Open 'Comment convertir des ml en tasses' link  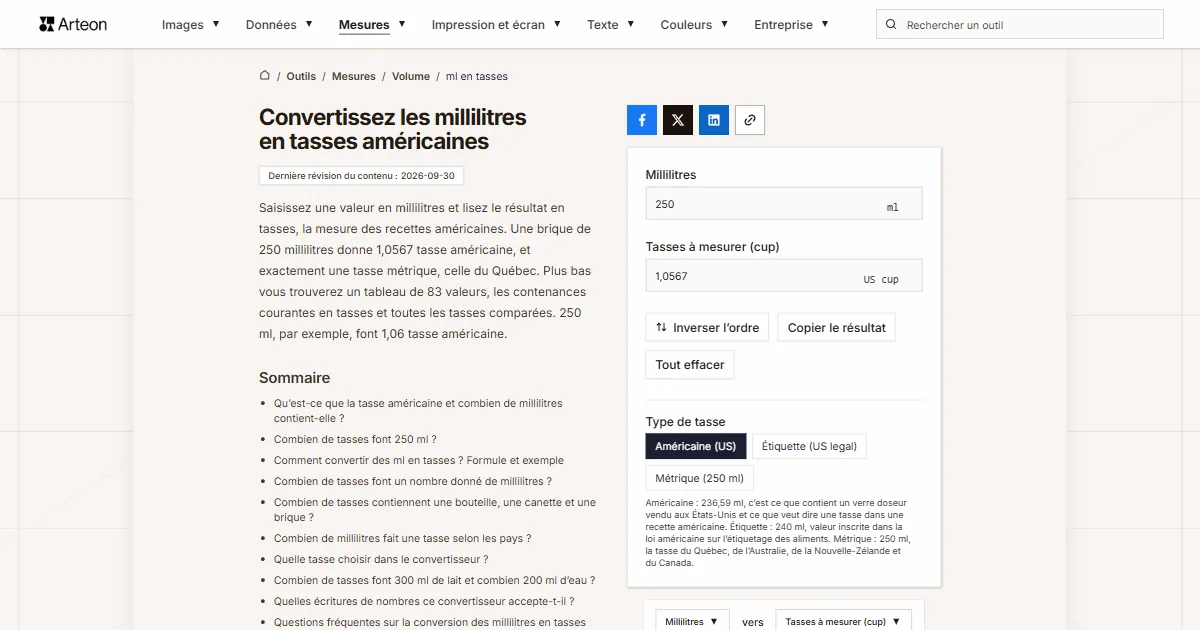pyautogui.click(x=419, y=460)
